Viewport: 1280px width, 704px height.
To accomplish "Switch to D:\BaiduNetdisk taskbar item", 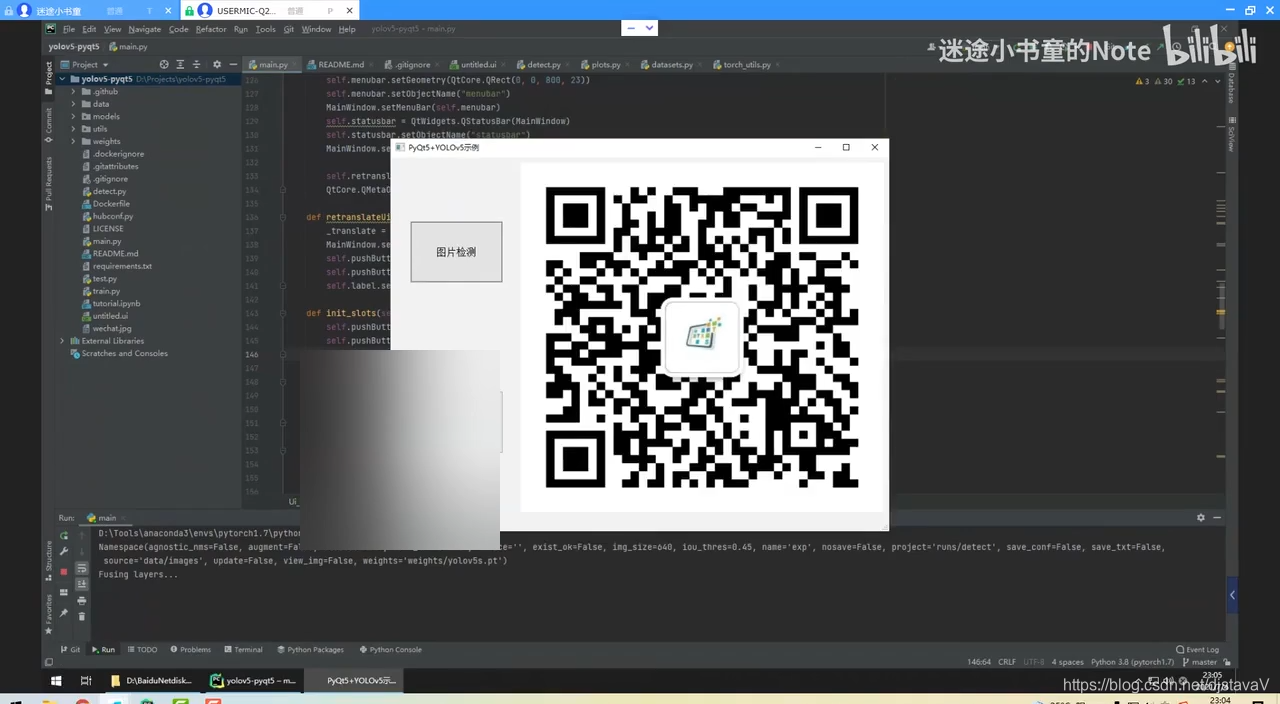I will pyautogui.click(x=151, y=681).
